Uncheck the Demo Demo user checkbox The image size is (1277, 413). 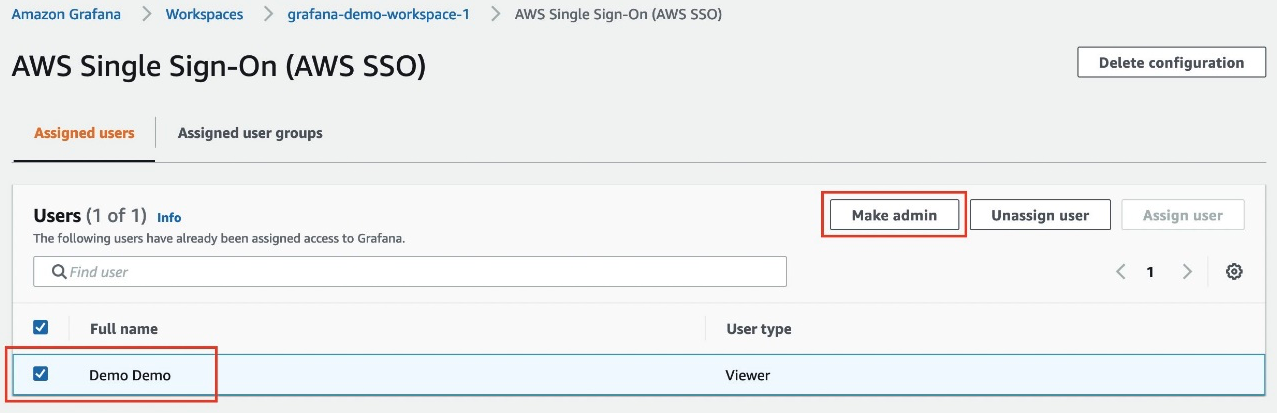pos(41,374)
